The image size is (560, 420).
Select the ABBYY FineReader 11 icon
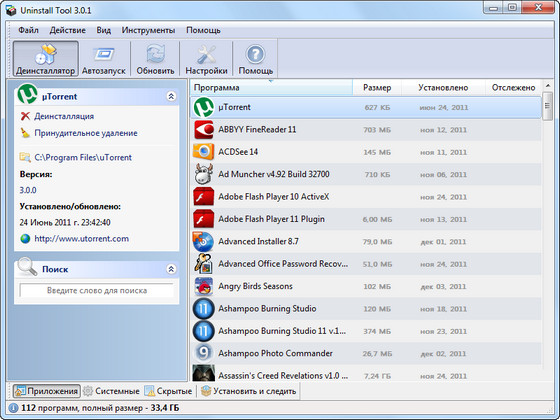coord(204,130)
